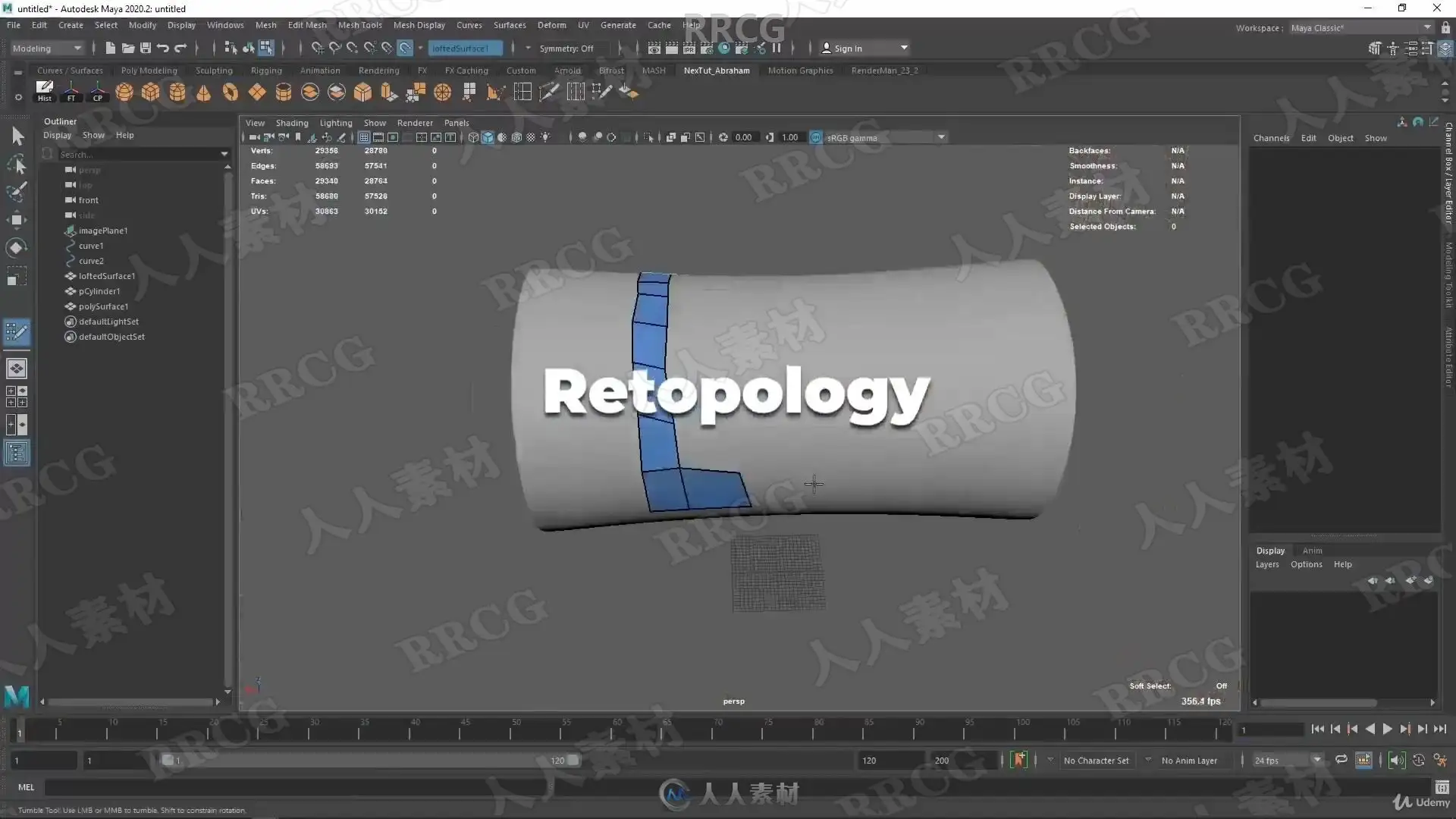Screen dimensions: 1456x819
Task: Open the Symmetry Off dropdown
Action: click(574, 49)
